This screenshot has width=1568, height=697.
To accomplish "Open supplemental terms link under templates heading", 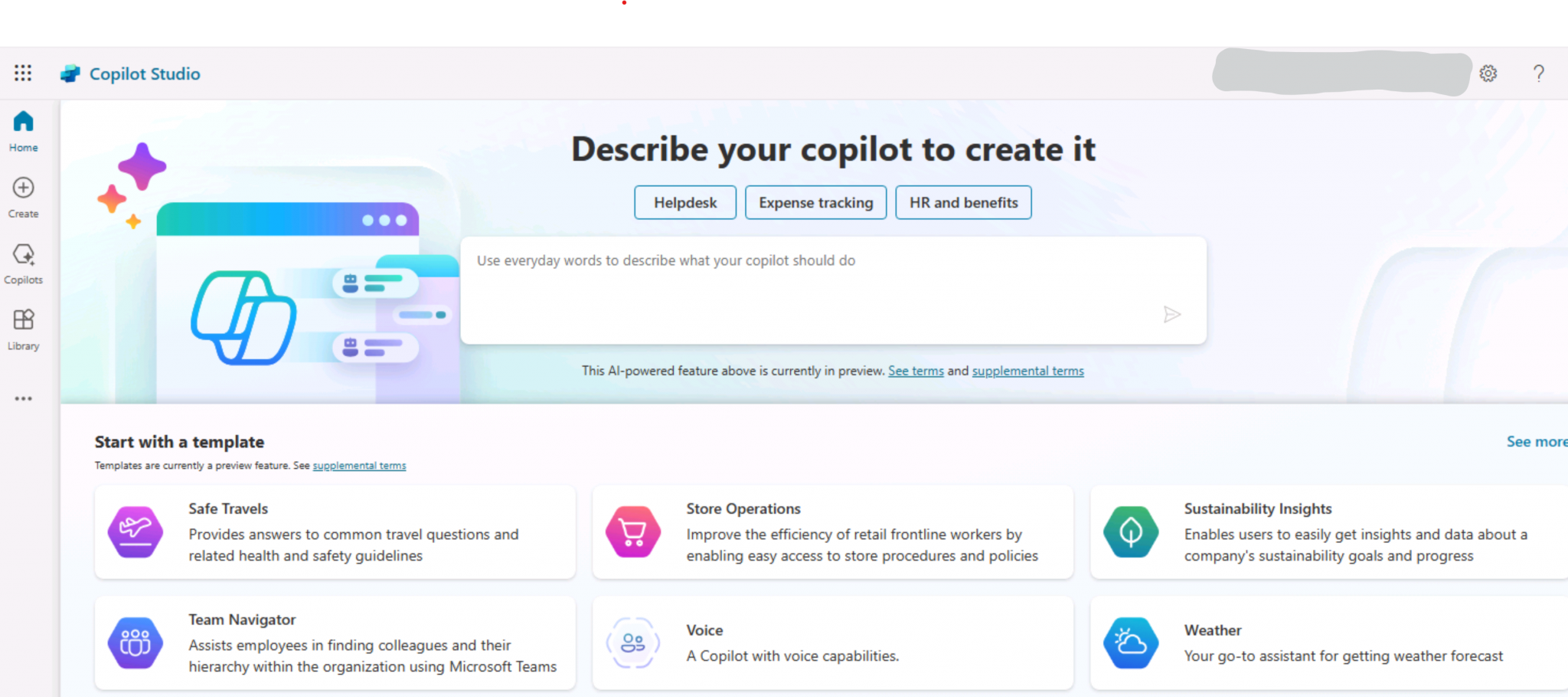I will point(359,466).
